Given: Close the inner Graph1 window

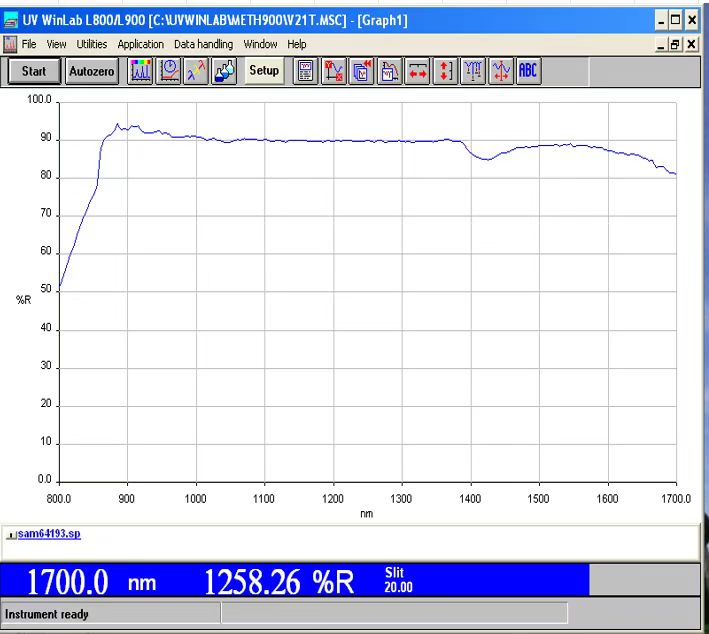Looking at the screenshot, I should click(691, 44).
